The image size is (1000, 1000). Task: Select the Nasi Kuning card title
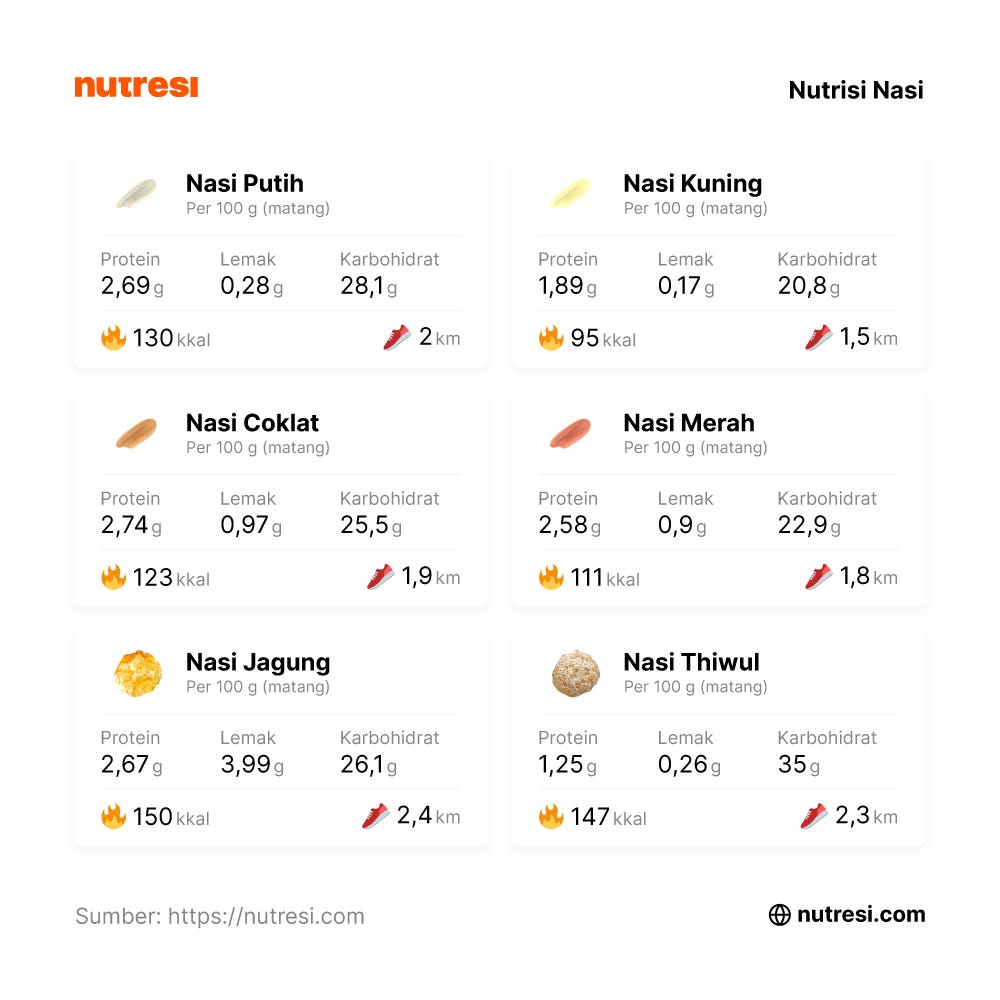point(692,183)
